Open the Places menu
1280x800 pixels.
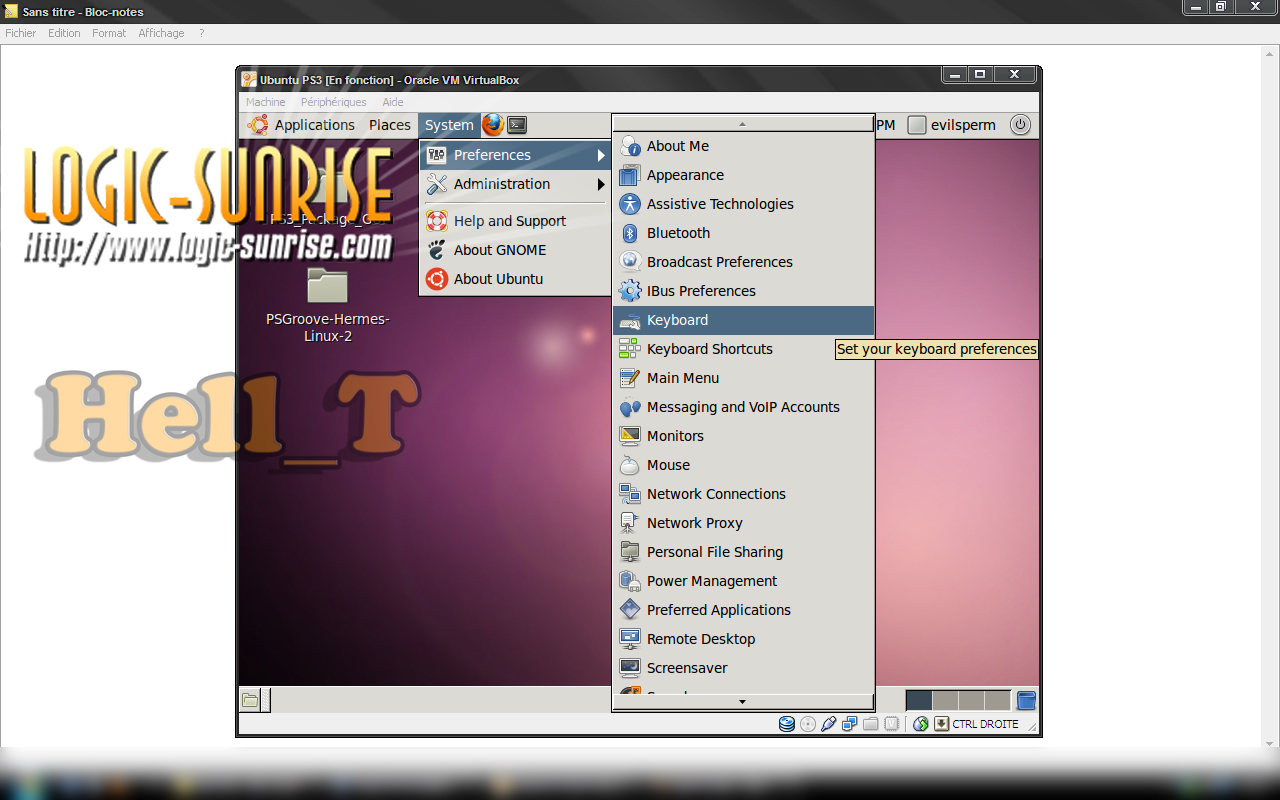[390, 125]
